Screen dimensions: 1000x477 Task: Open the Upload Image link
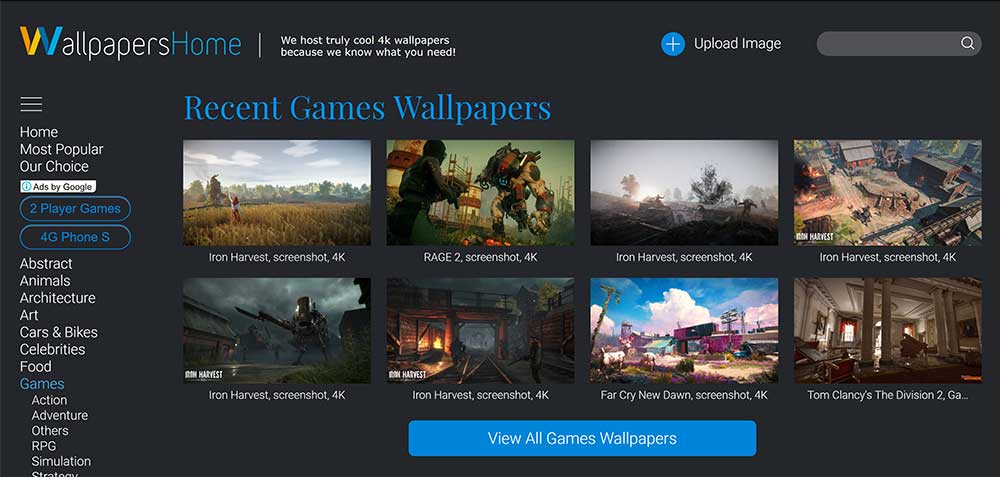click(737, 44)
